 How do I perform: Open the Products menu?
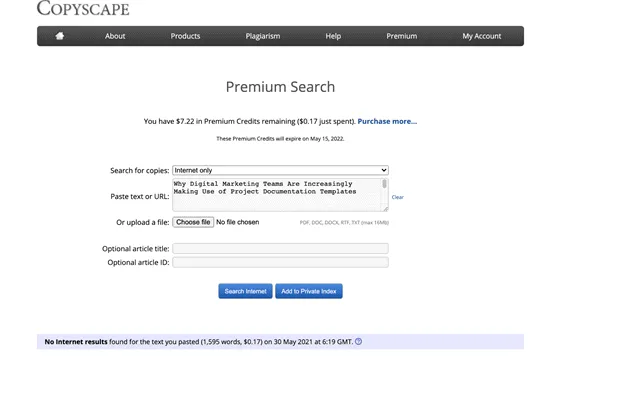tap(185, 36)
